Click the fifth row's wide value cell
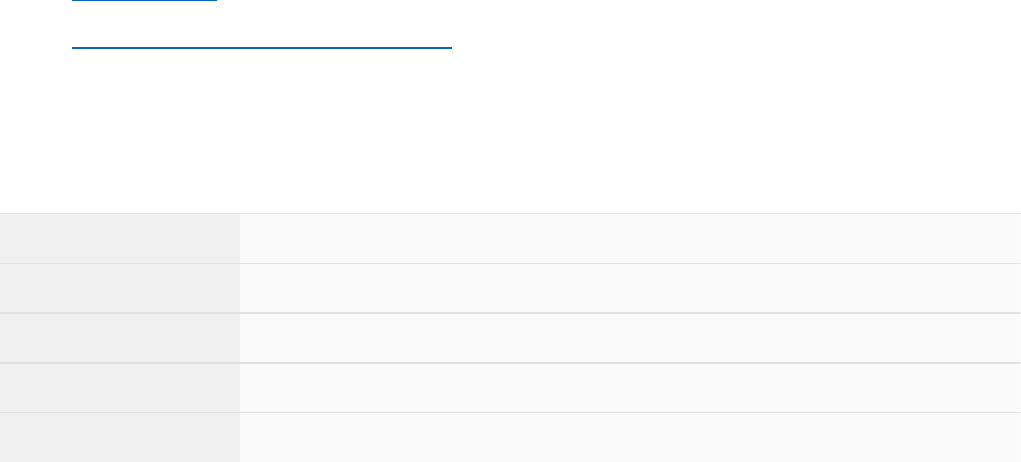 [x=630, y=438]
